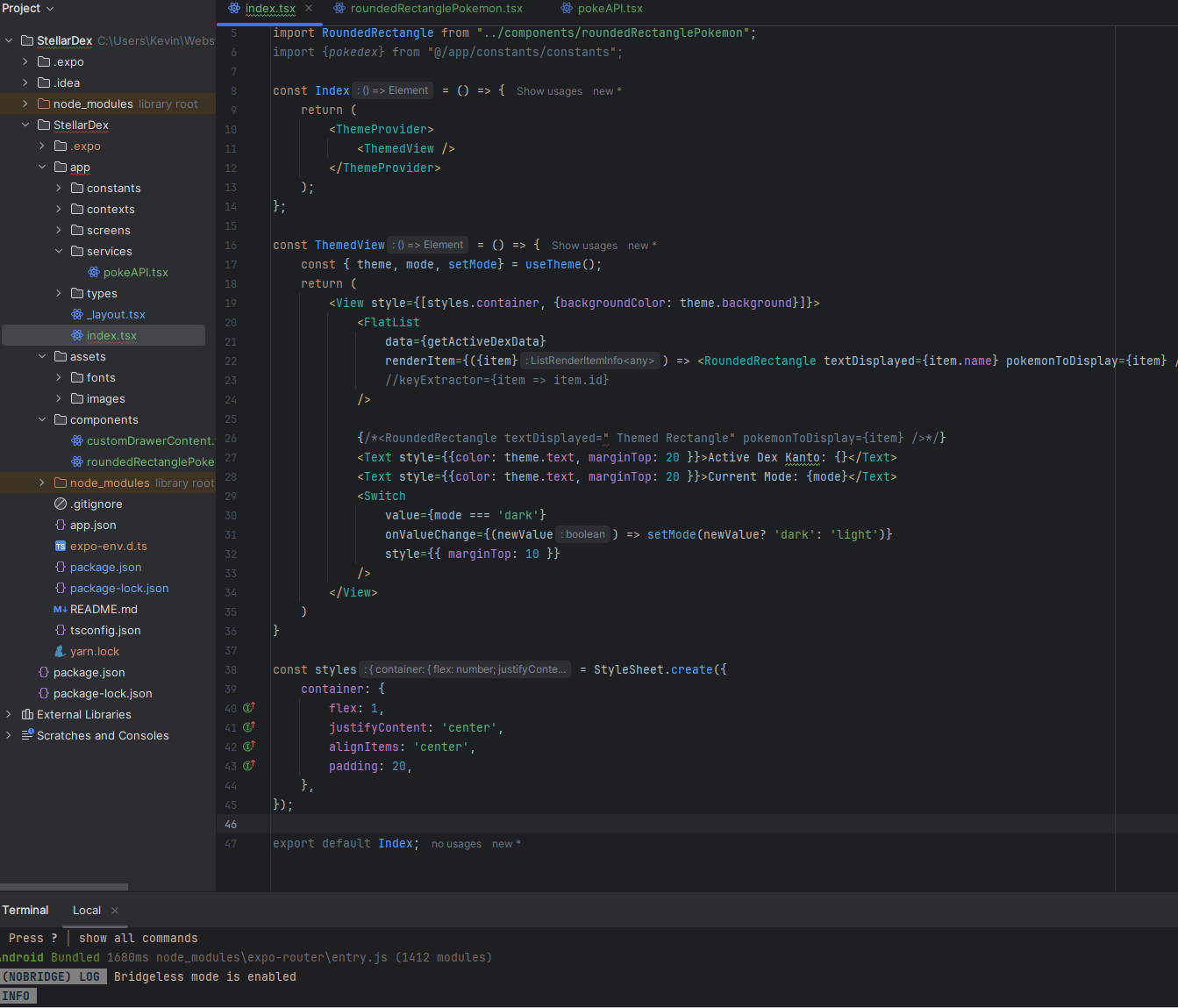Click React icon next to pokeAPI.tsx in tree
1178x1008 pixels.
[94, 272]
